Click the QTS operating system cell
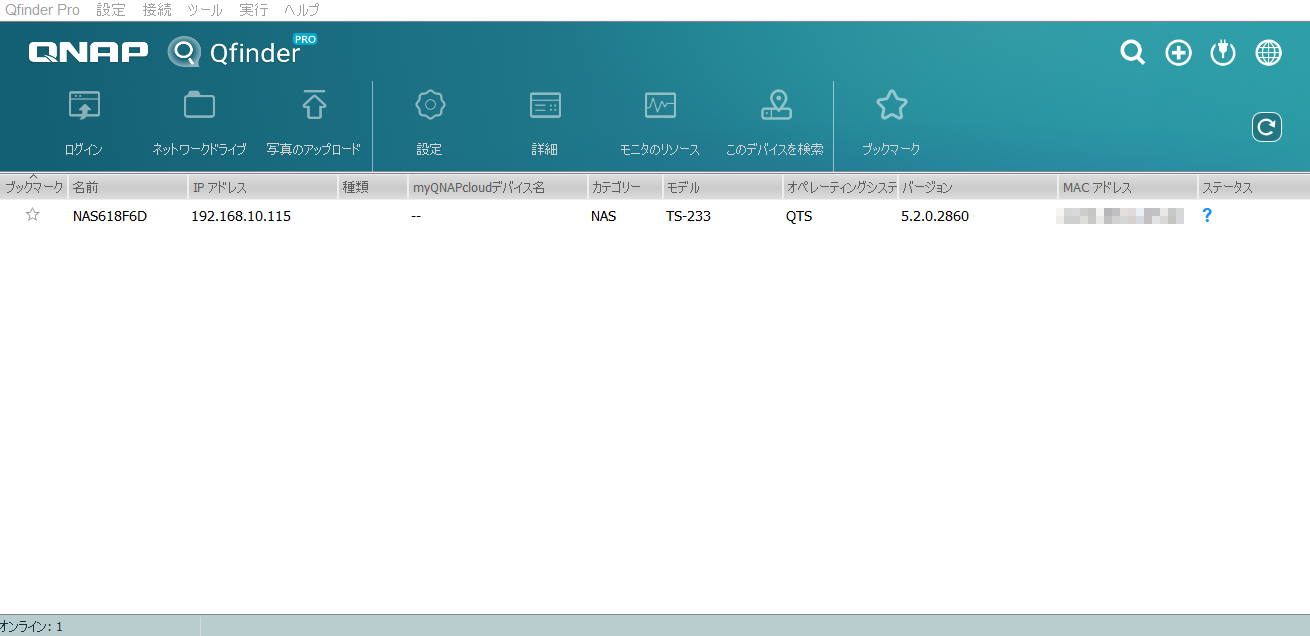 (x=799, y=215)
